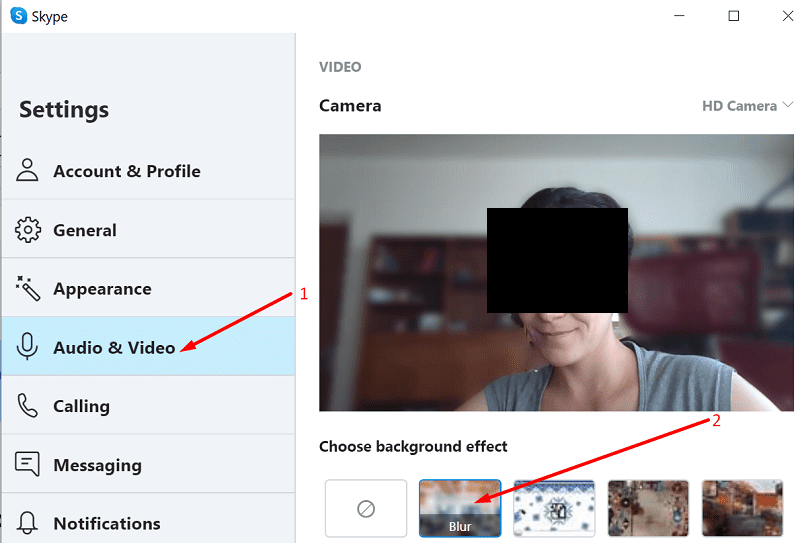Viewport: 800px width, 543px height.
Task: Click the Camera label
Action: point(350,106)
